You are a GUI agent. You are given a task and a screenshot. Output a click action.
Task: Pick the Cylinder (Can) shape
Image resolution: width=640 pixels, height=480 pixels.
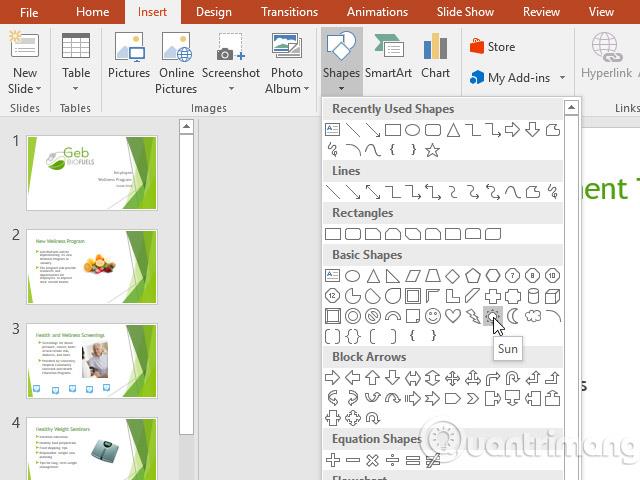coord(533,296)
